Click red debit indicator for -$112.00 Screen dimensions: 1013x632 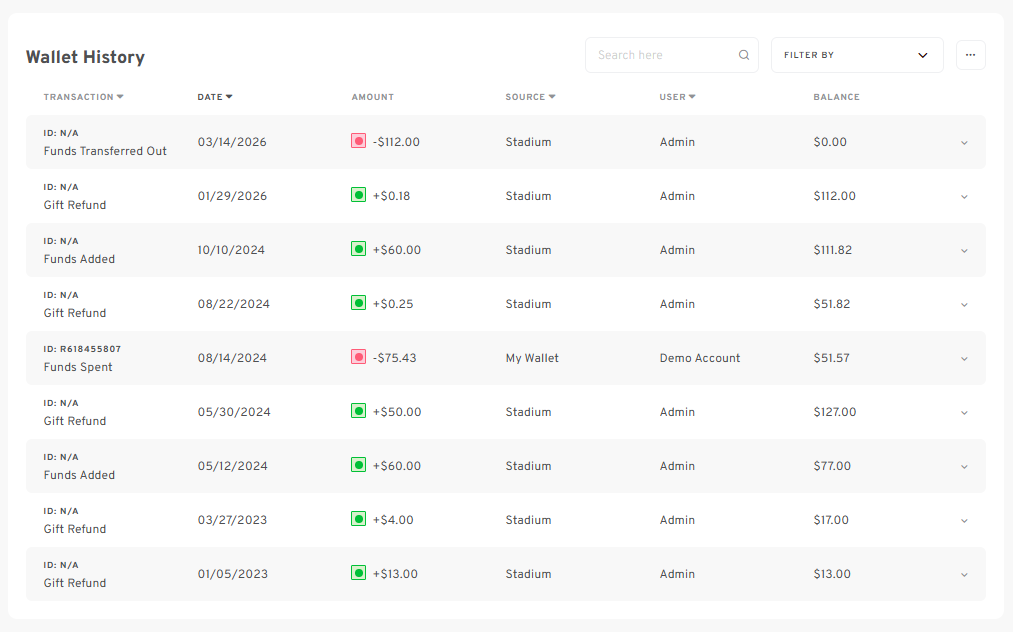(358, 142)
